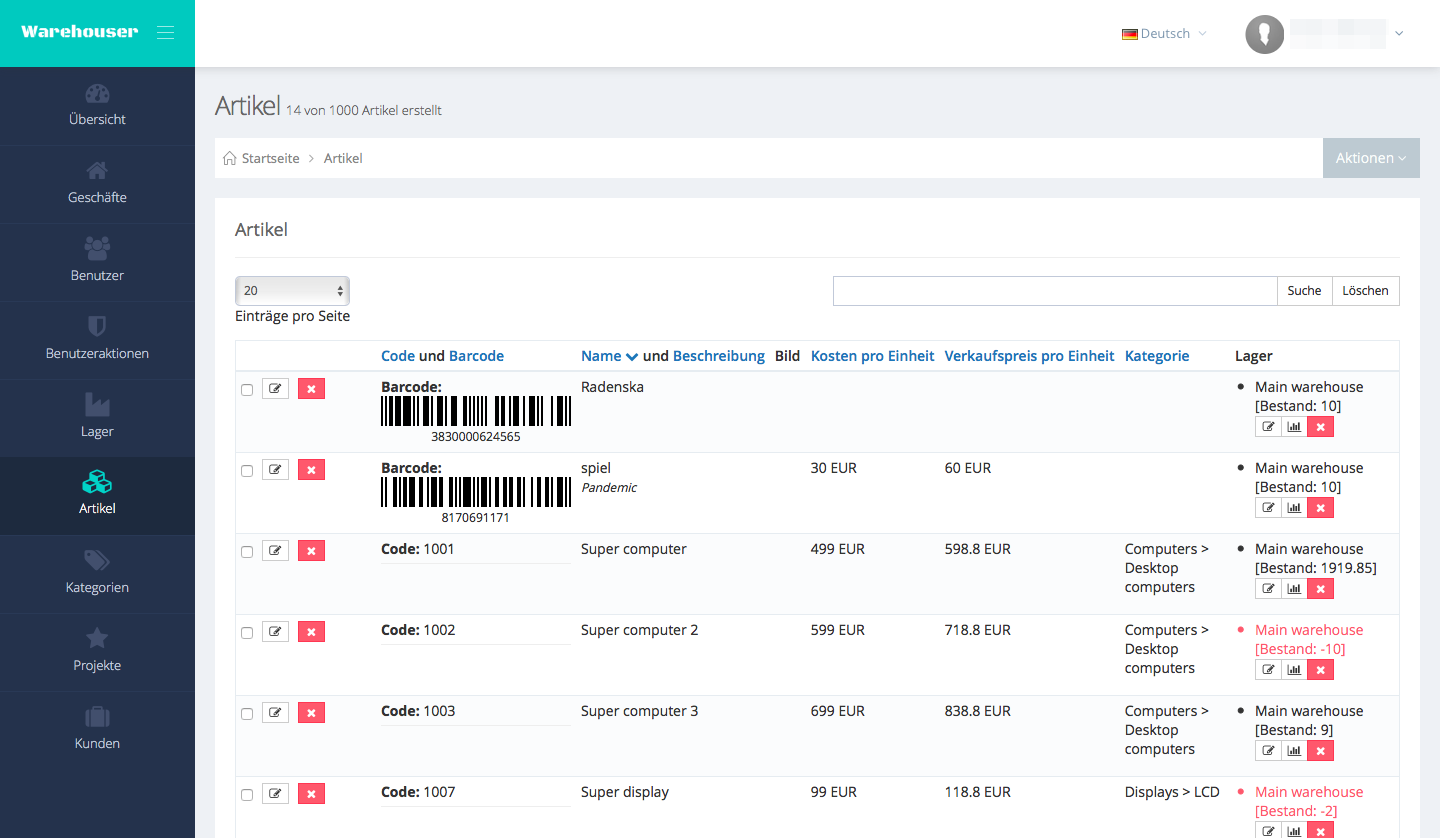Expand the Deutsch language selector

click(1164, 34)
